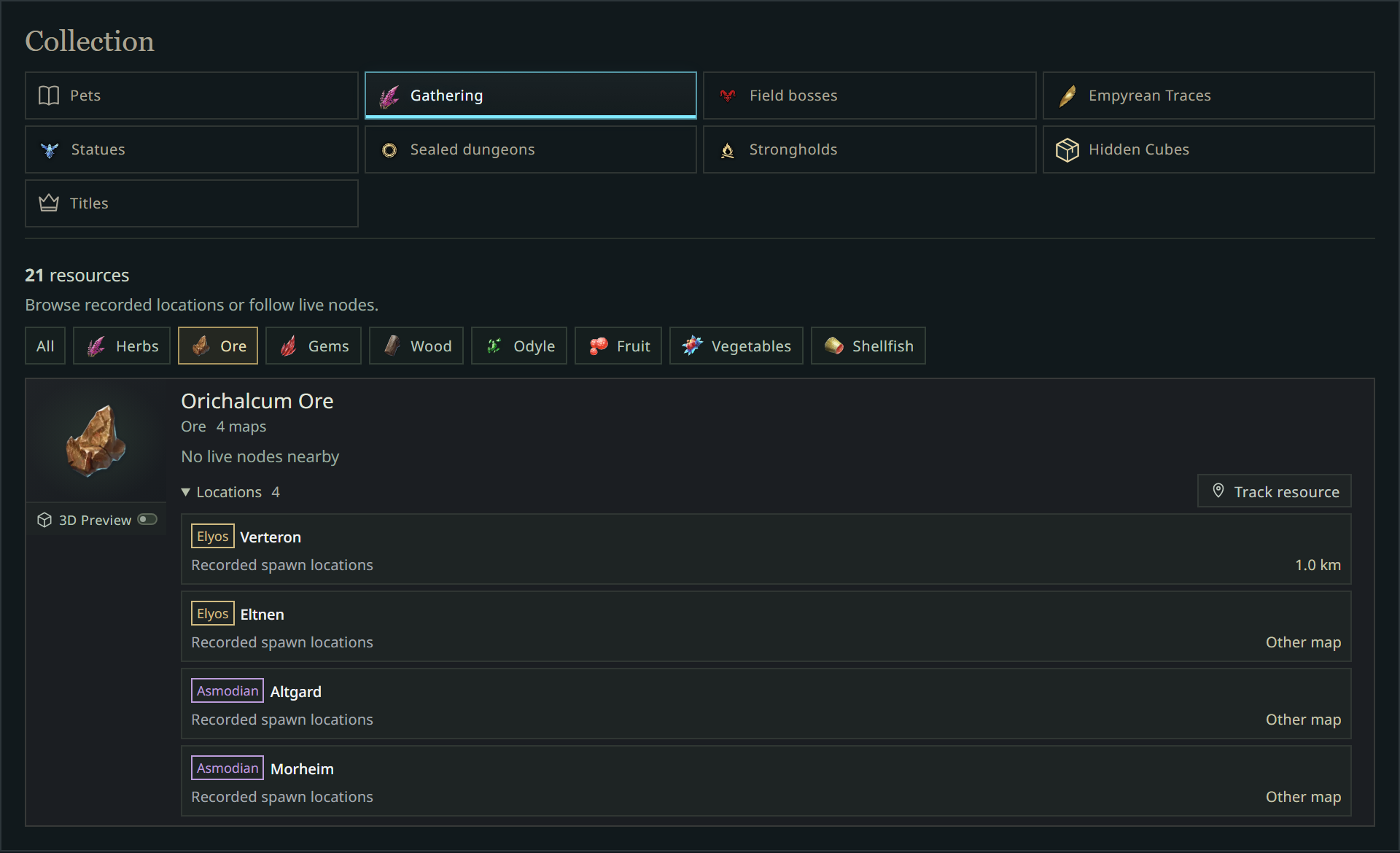
Task: Switch to the Empyrean Traces tab
Action: point(1209,96)
